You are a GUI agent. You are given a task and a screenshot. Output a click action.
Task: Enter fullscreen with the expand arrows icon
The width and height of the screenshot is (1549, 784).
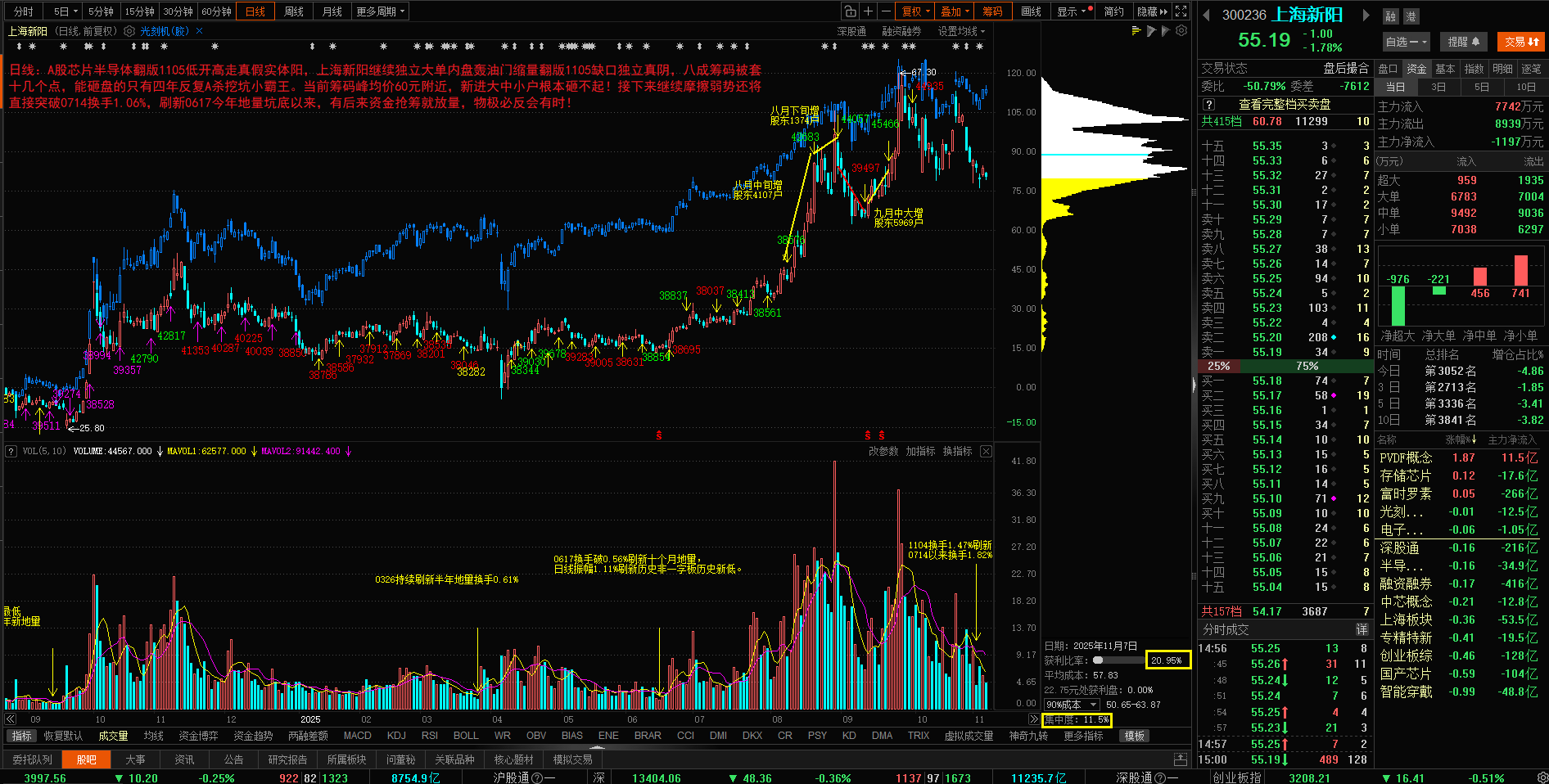tap(1181, 11)
